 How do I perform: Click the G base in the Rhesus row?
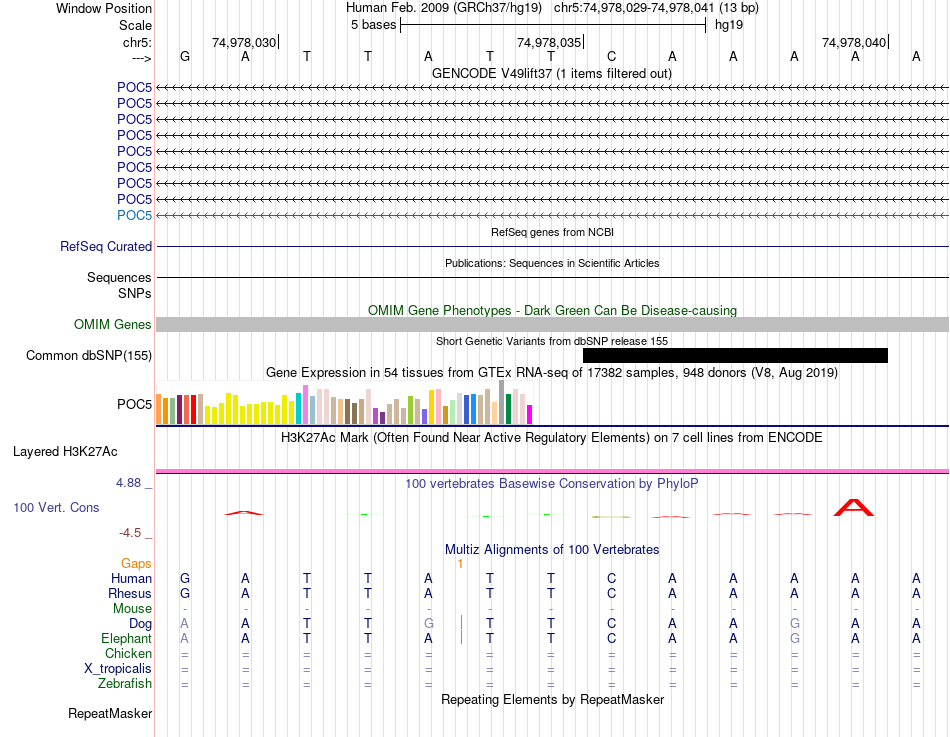point(185,593)
